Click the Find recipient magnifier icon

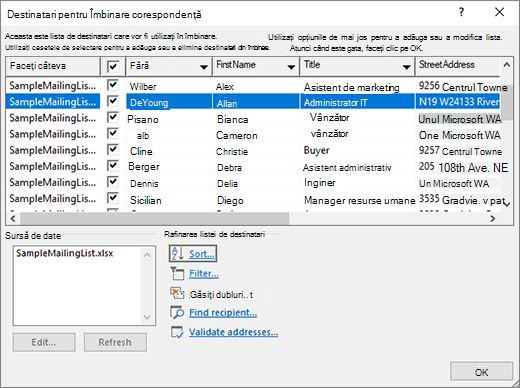pos(177,312)
